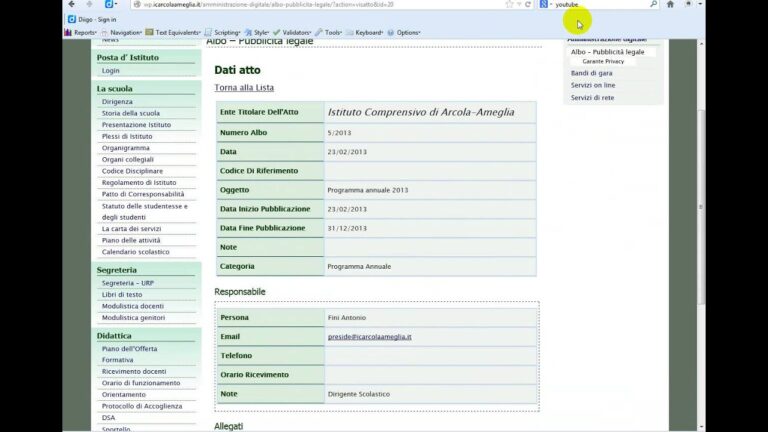Select the Numero Albo value 5/2013
This screenshot has height=432, width=768.
pyautogui.click(x=339, y=133)
